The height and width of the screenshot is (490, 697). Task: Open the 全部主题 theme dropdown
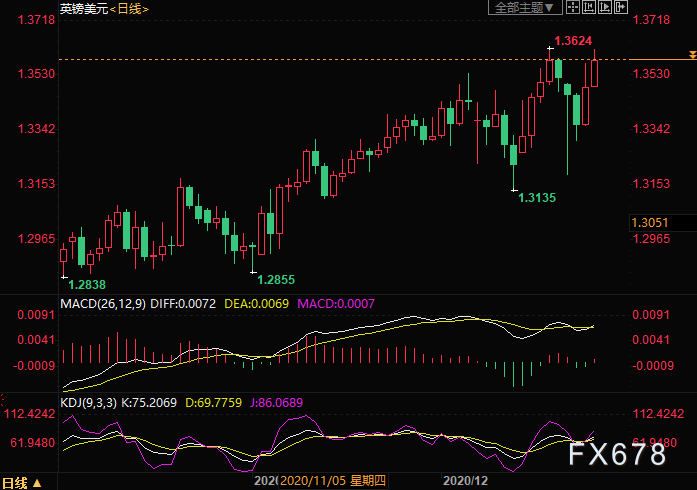[x=519, y=8]
